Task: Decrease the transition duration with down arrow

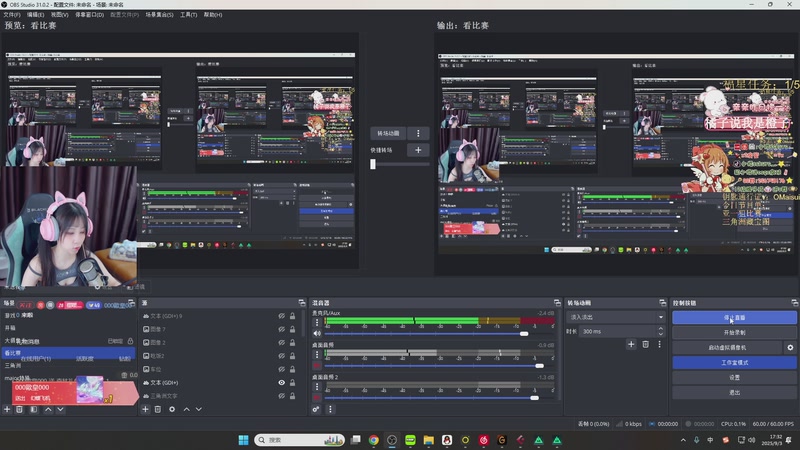Action: coord(661,334)
